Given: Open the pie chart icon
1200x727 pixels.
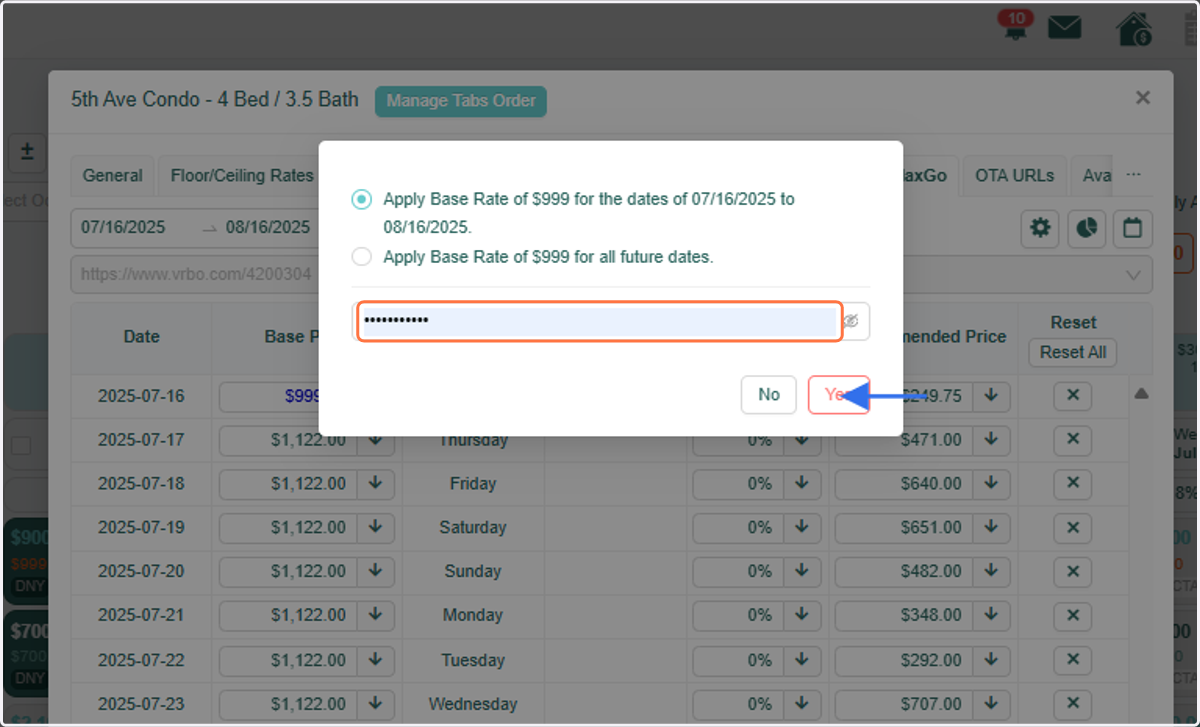Looking at the screenshot, I should (1086, 228).
